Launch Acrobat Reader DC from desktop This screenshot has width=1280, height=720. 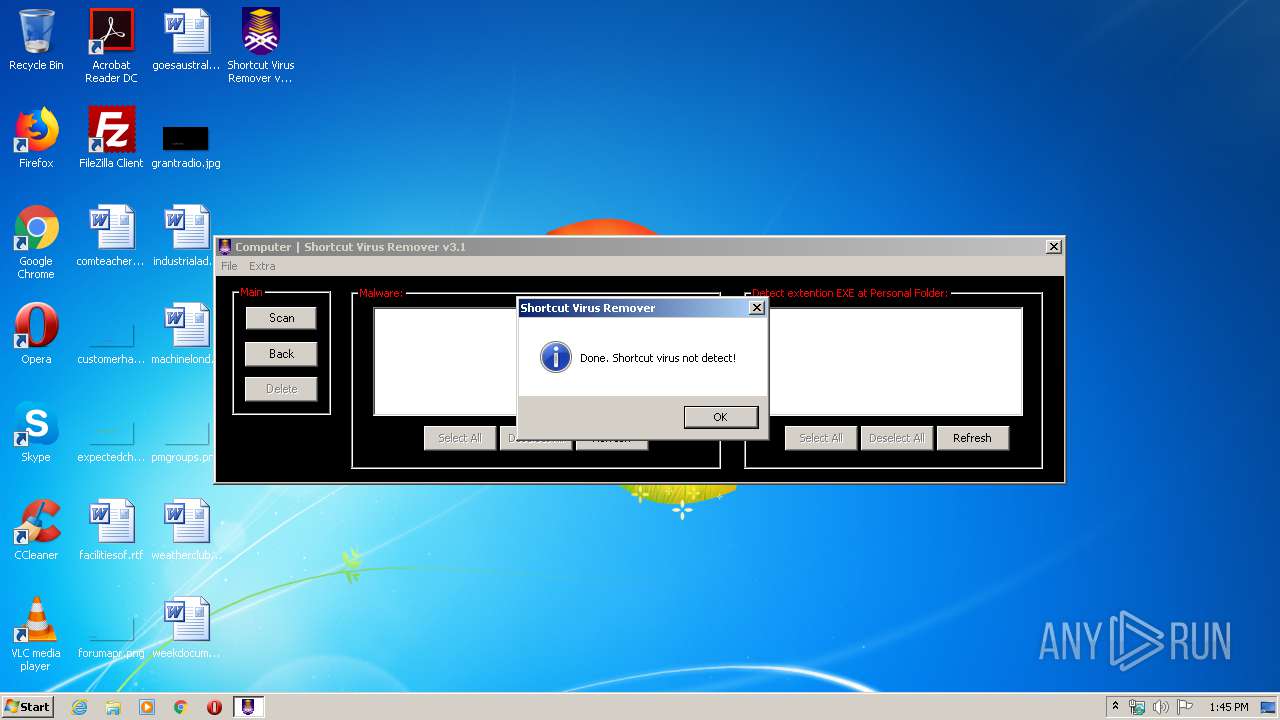[111, 46]
